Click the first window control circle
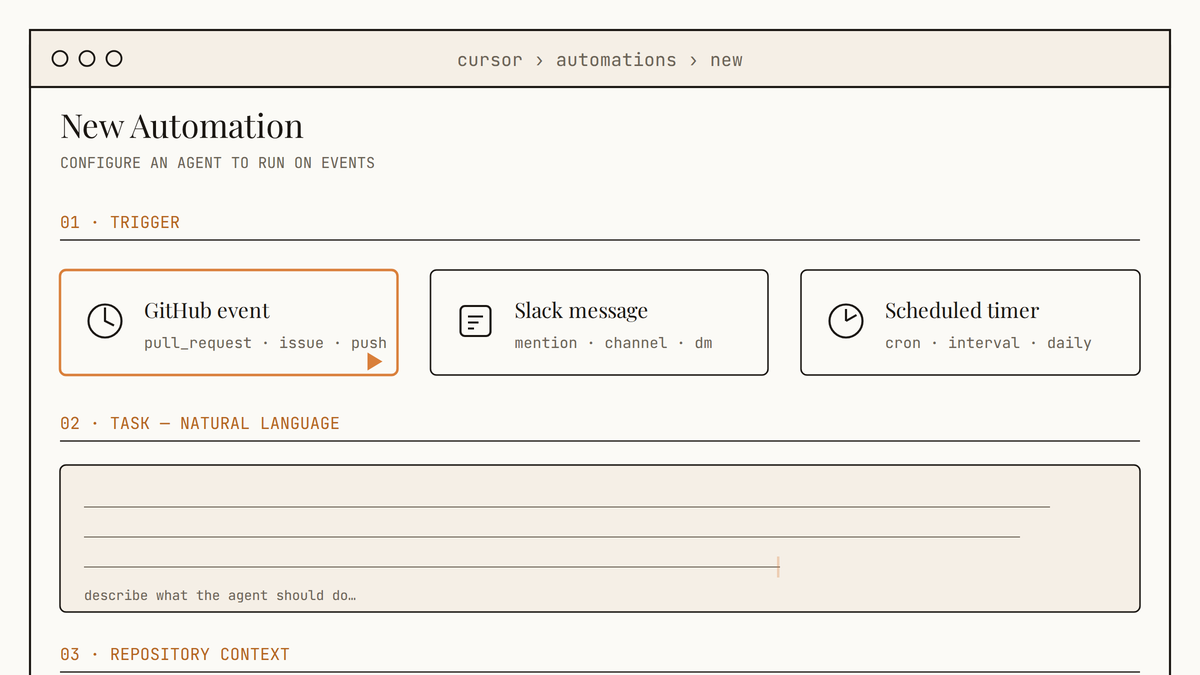 click(x=60, y=59)
